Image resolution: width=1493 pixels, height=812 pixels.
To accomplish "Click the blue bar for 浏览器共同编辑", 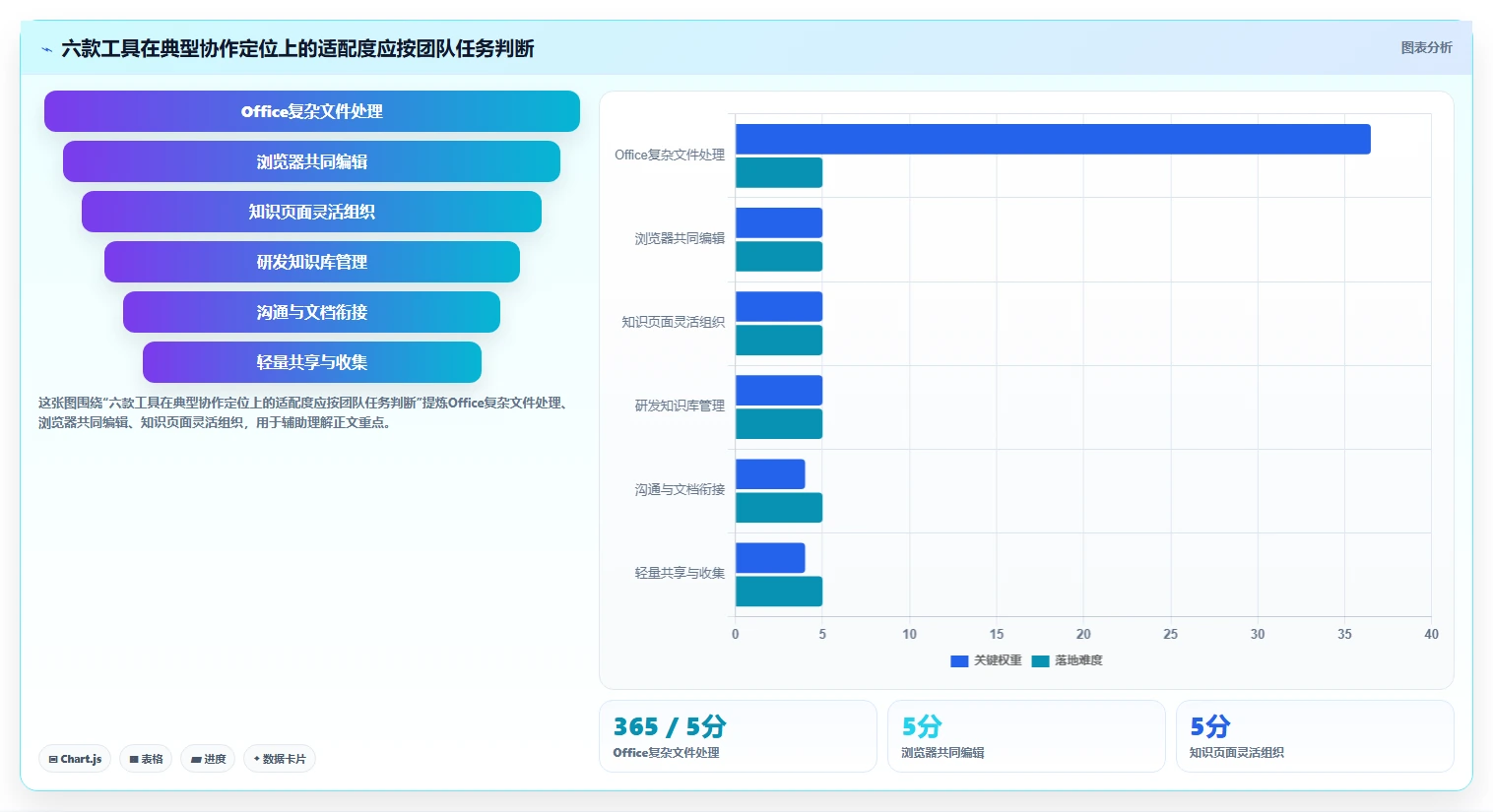I will [779, 222].
